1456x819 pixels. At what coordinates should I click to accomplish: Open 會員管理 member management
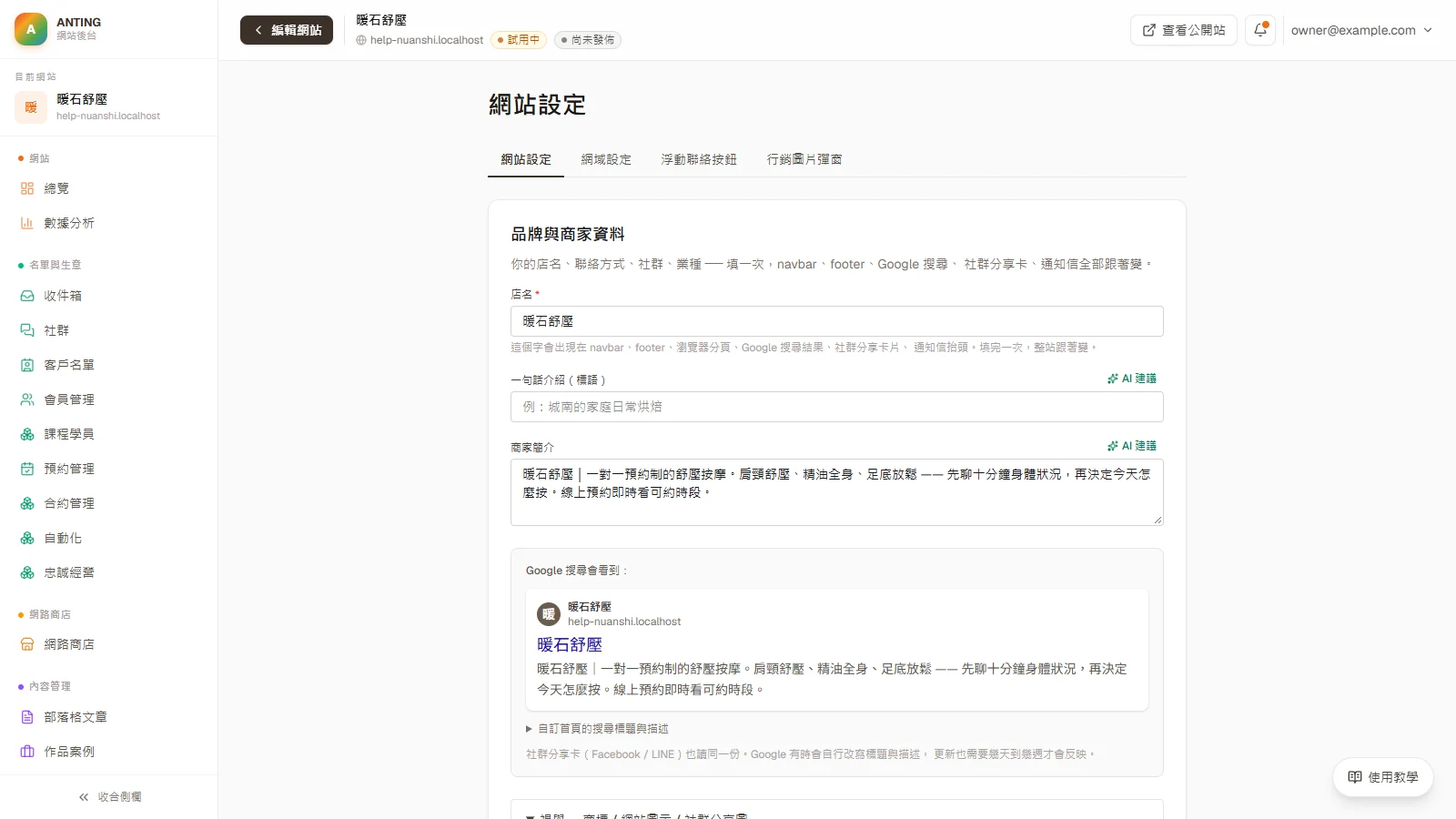pos(108,399)
